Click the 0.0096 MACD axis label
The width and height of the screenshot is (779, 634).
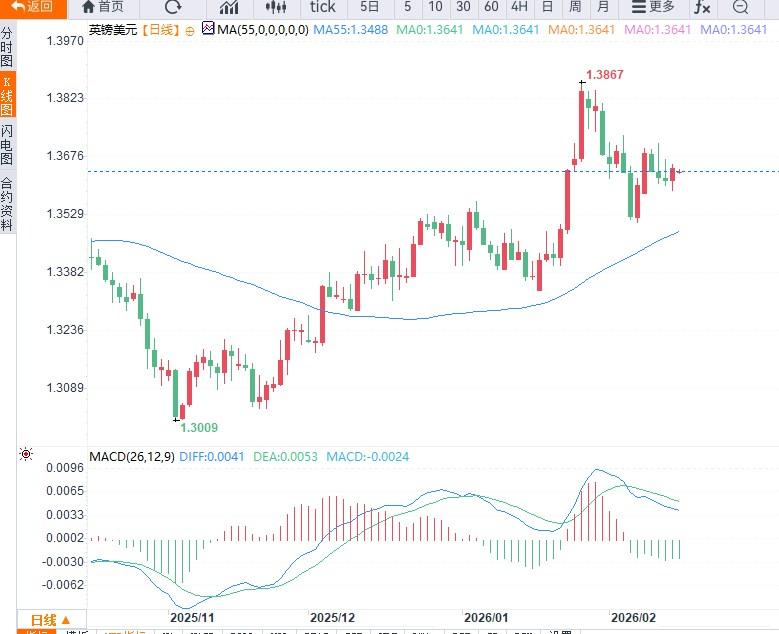point(65,468)
